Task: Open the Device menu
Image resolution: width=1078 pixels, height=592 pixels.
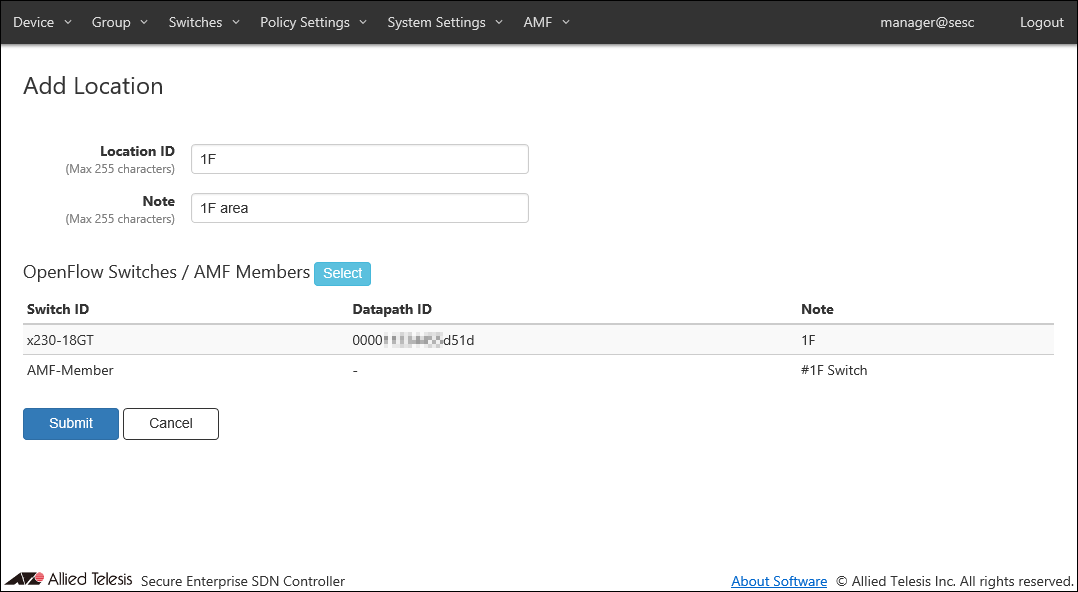Action: (x=42, y=22)
